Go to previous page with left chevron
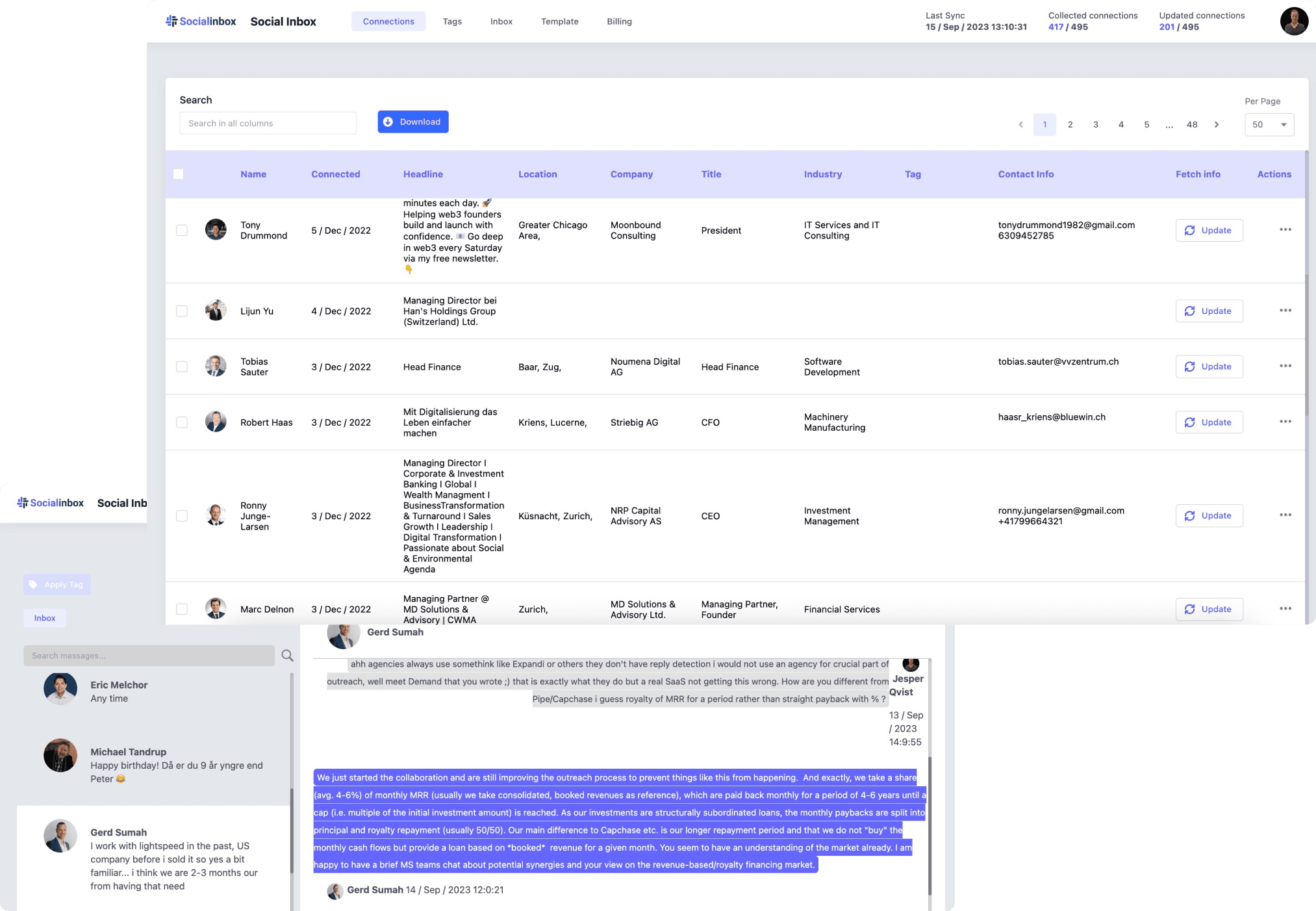 [1020, 125]
